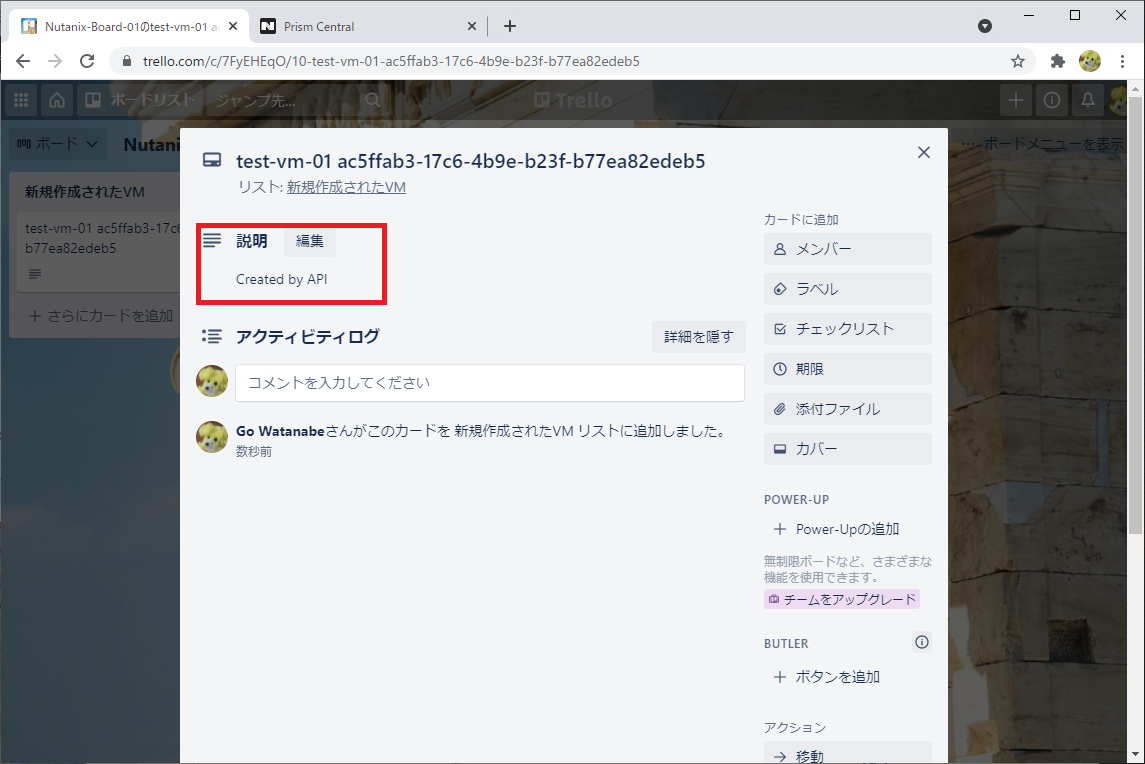Open the ボード dropdown
Screen dimensions: 1145x764
[57, 143]
